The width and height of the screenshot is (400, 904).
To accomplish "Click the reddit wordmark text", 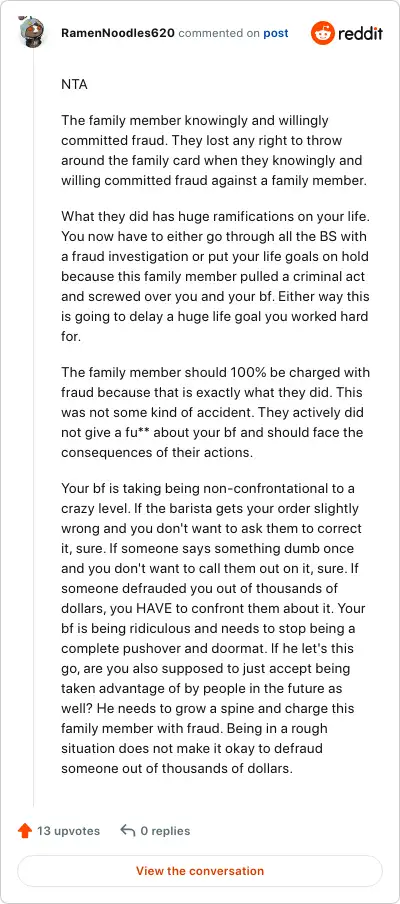I will [x=360, y=33].
